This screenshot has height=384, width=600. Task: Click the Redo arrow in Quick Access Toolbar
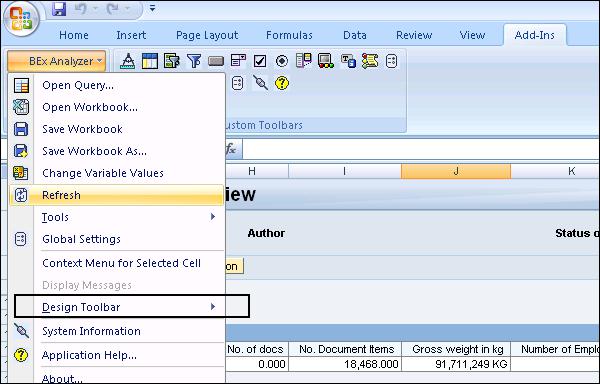pyautogui.click(x=112, y=8)
